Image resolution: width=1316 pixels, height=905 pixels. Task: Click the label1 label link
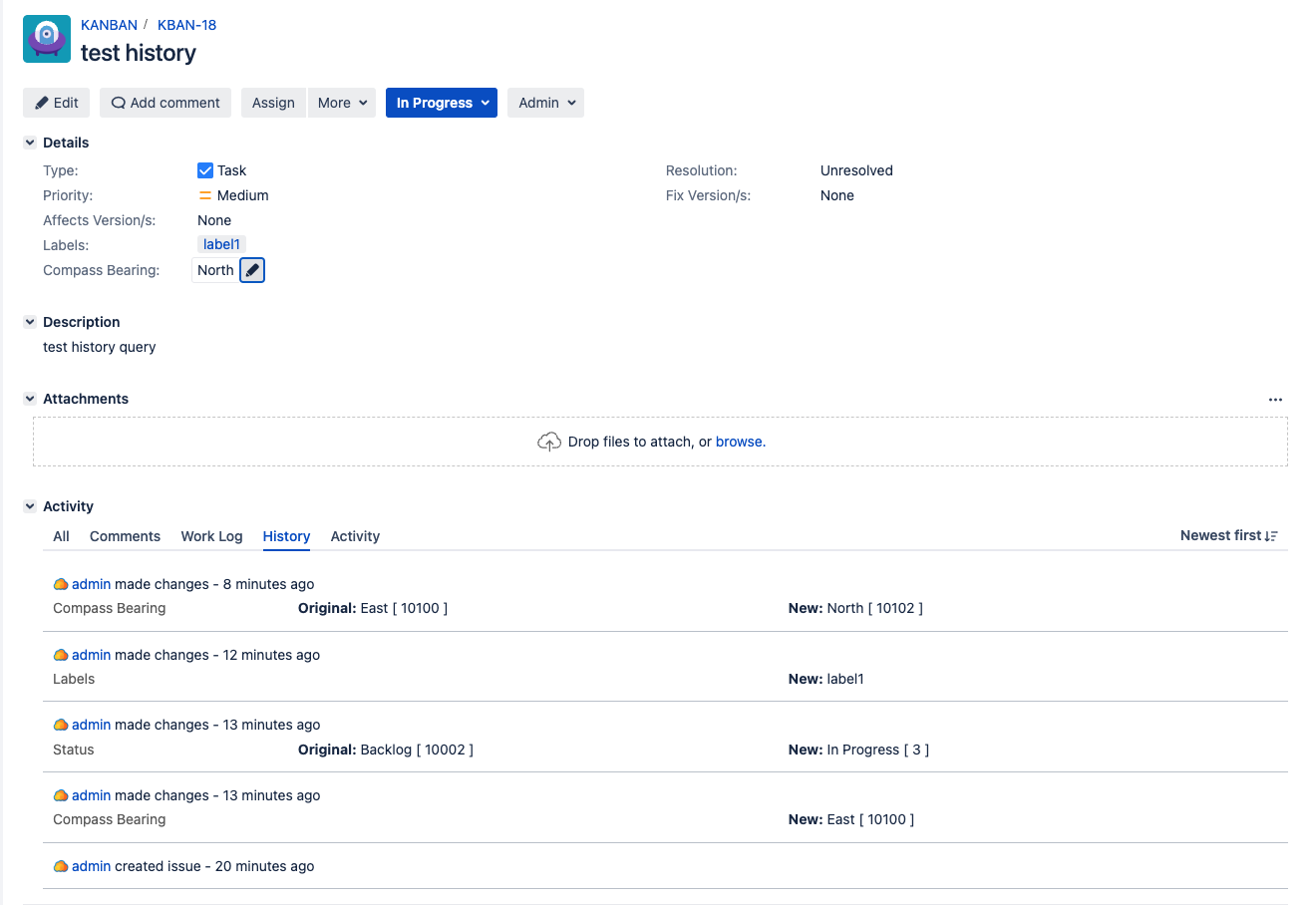[x=221, y=244]
